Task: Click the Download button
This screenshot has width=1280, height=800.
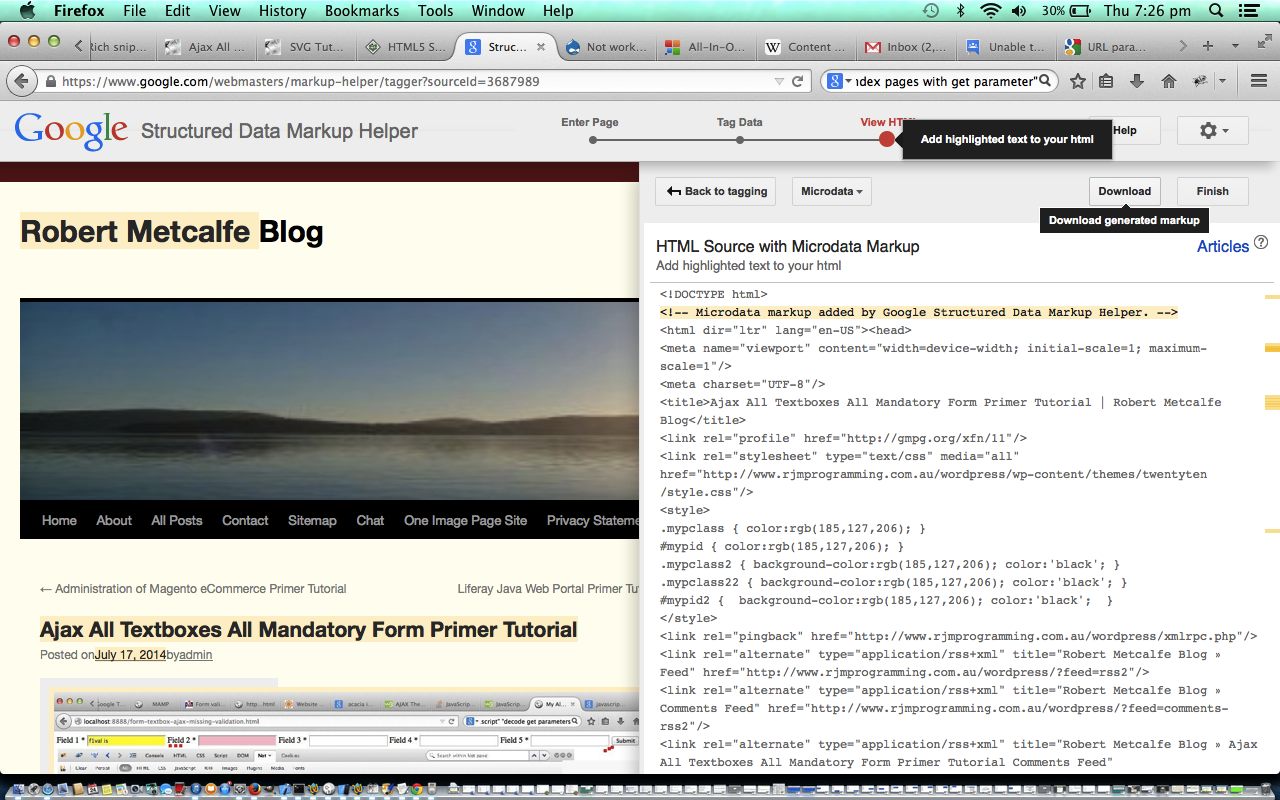Action: point(1124,191)
